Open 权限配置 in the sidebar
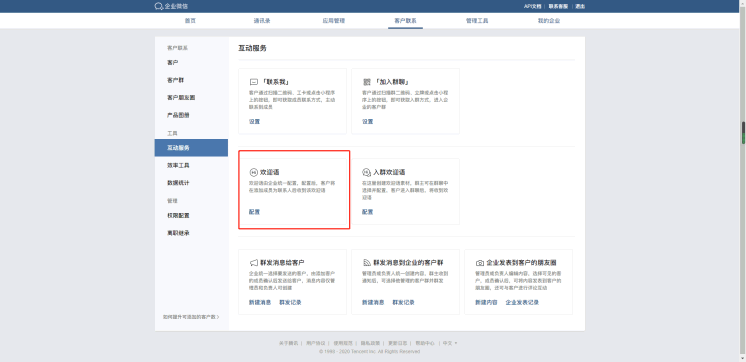The image size is (746, 362). (191, 215)
